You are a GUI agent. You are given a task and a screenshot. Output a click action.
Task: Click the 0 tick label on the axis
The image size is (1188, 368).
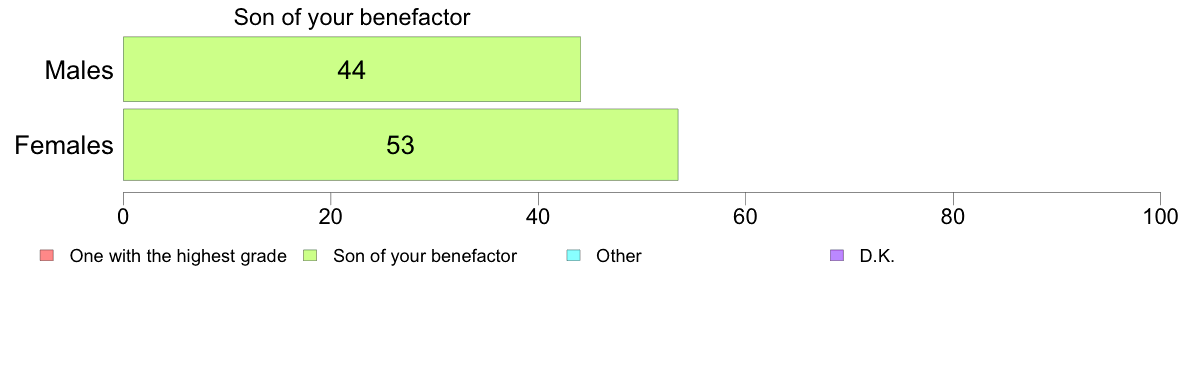(123, 216)
